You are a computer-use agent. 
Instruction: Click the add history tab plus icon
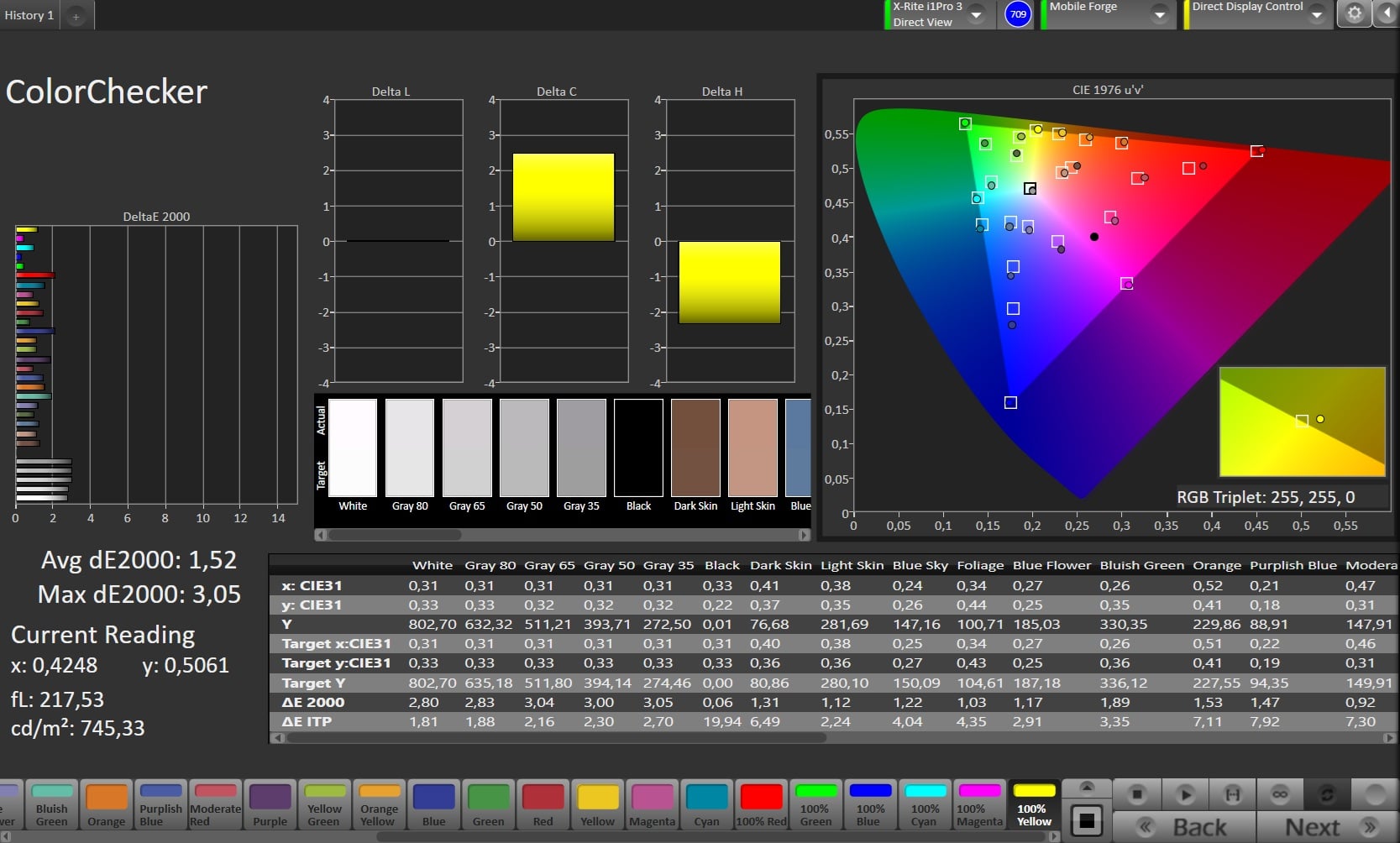76,16
